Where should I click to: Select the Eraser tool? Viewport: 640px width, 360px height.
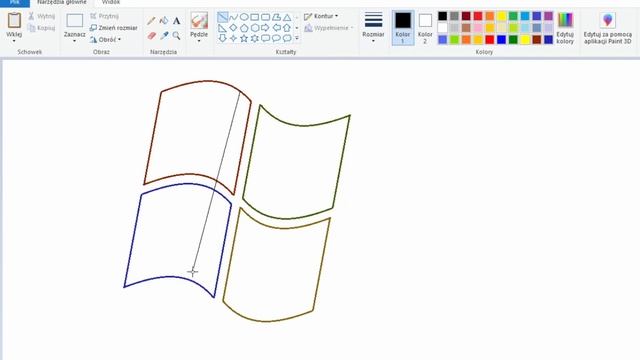[x=151, y=36]
